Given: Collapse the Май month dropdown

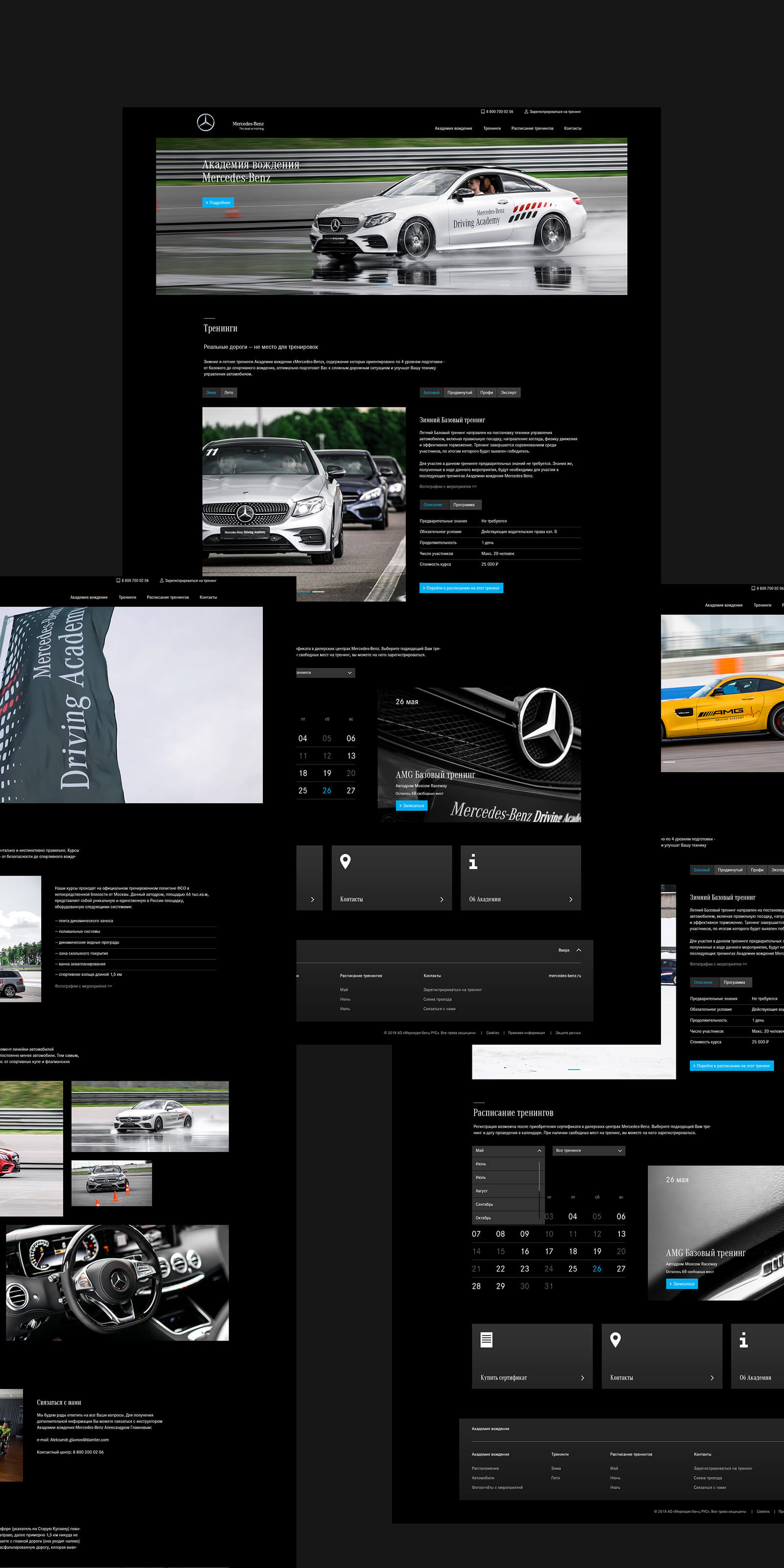Looking at the screenshot, I should [x=508, y=1151].
